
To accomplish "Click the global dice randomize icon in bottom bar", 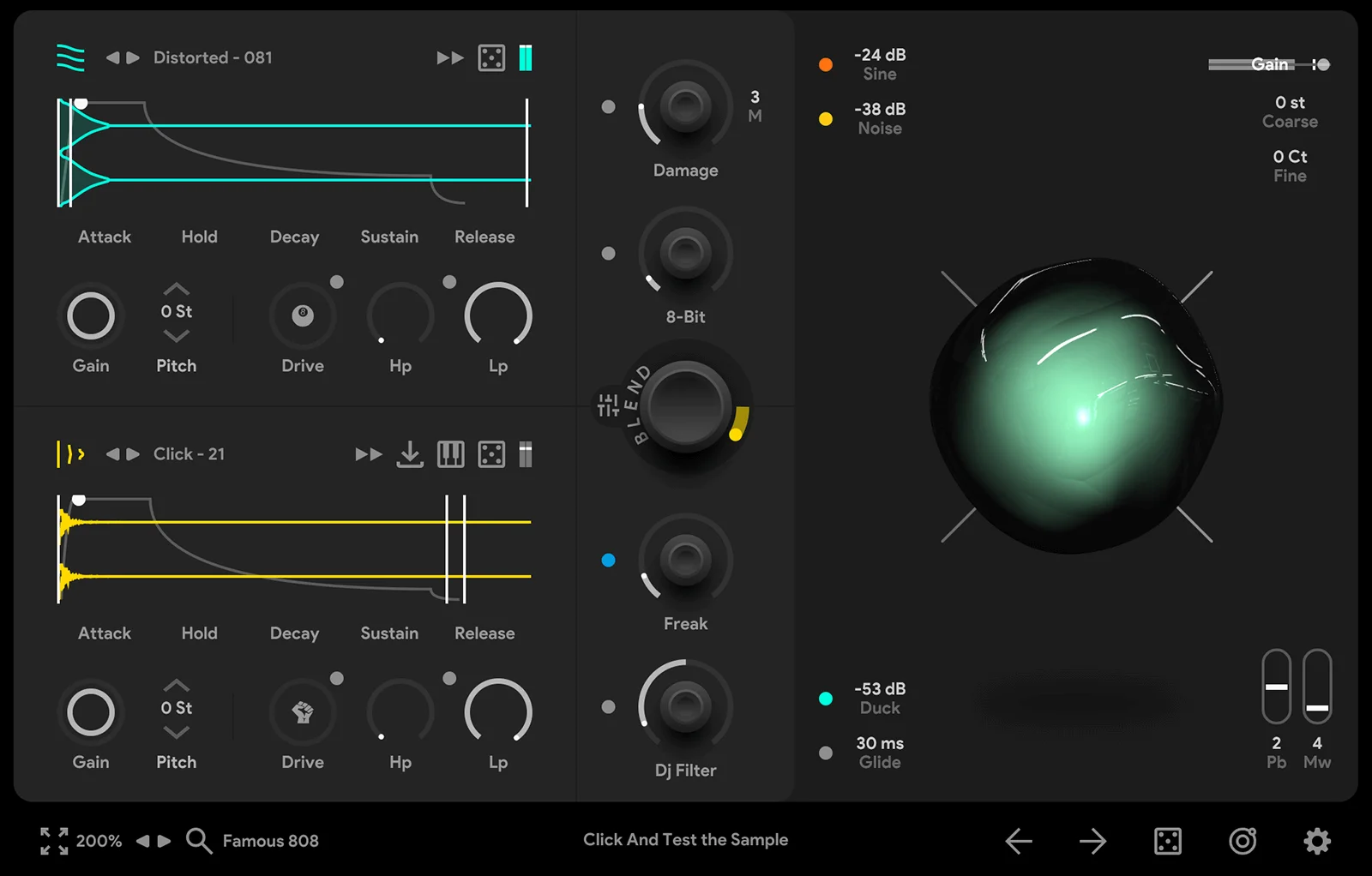I will click(1168, 841).
